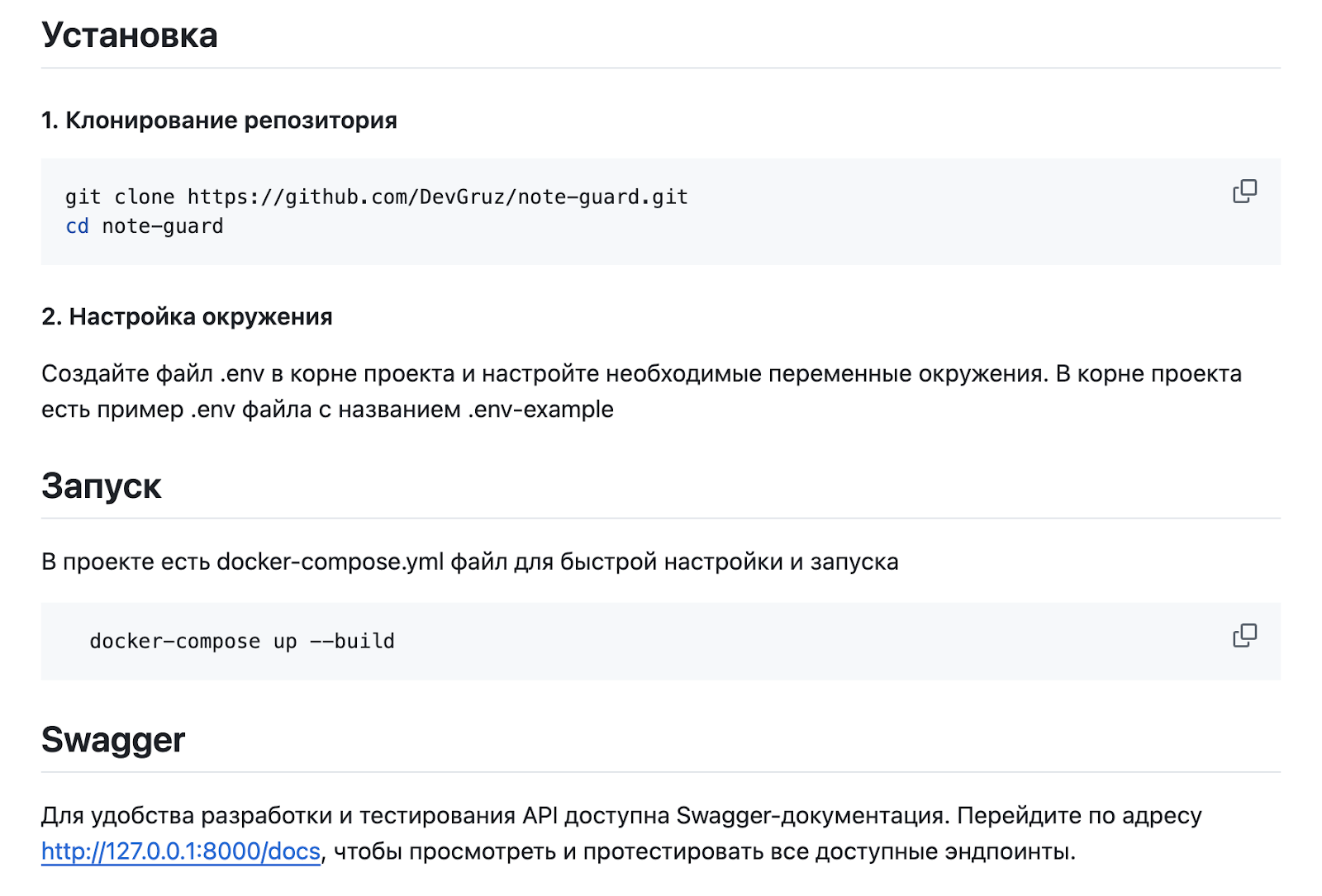This screenshot has height=896, width=1322.
Task: Click the GitHub URL in the clone command
Action: pos(437,197)
